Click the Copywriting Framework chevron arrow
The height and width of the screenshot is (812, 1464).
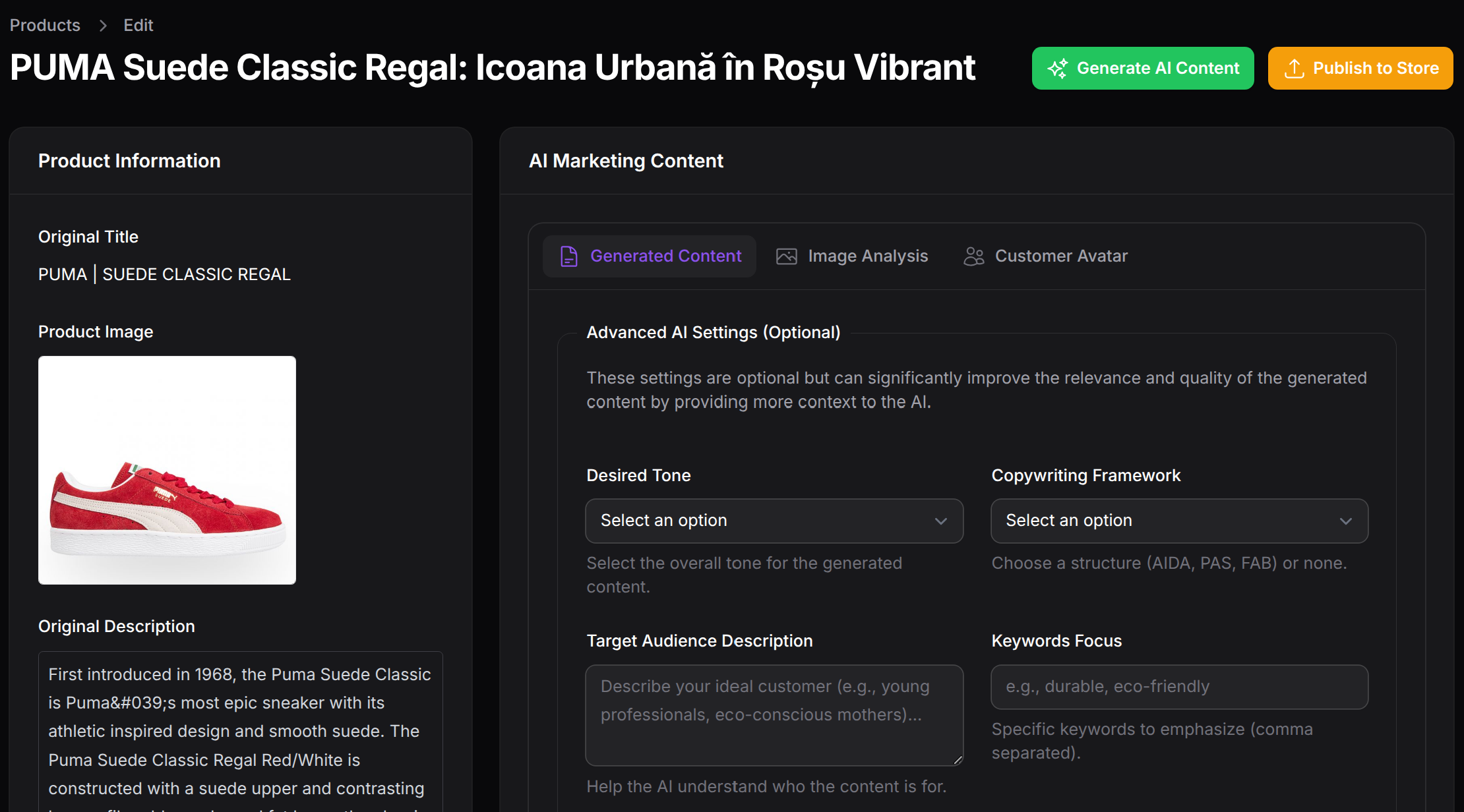pyautogui.click(x=1345, y=521)
